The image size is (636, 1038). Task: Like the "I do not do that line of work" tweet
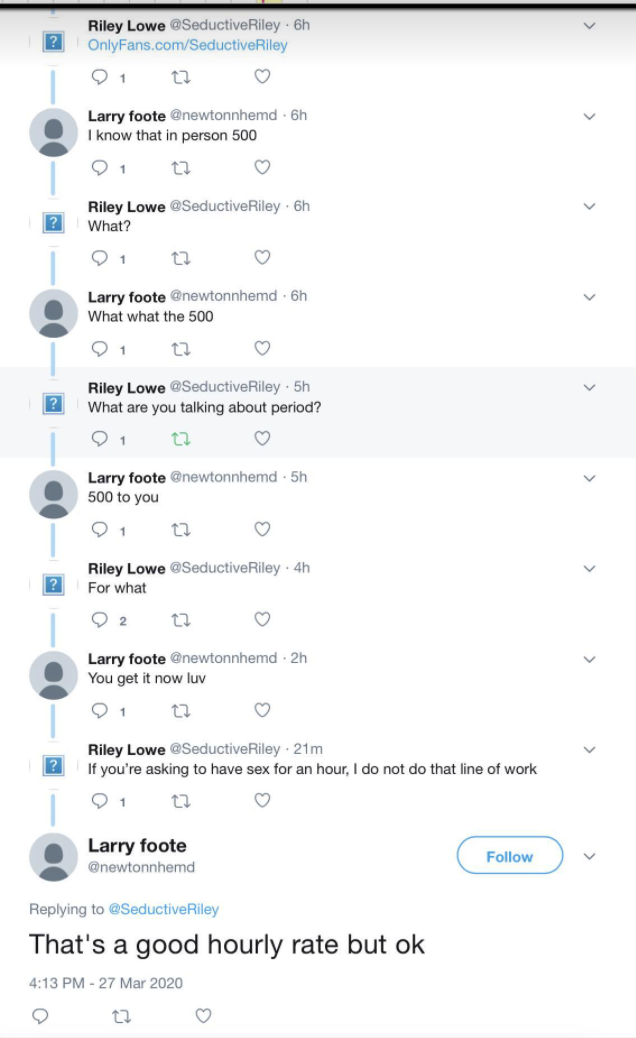(x=262, y=801)
